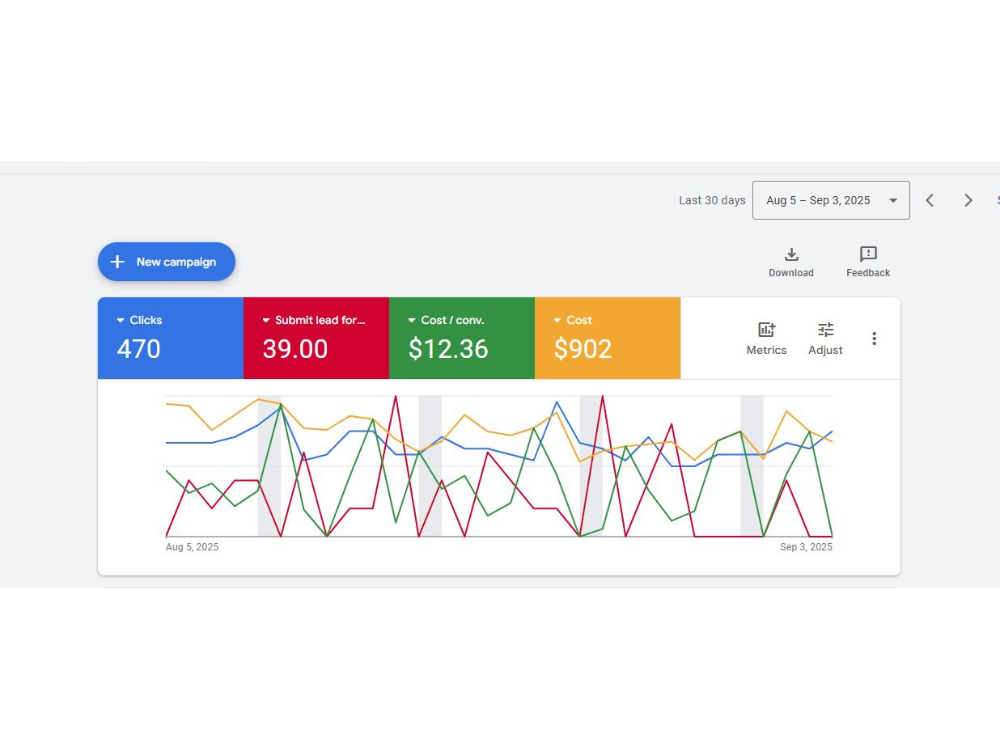The width and height of the screenshot is (1000, 750).
Task: Click the New campaign button
Action: (166, 261)
